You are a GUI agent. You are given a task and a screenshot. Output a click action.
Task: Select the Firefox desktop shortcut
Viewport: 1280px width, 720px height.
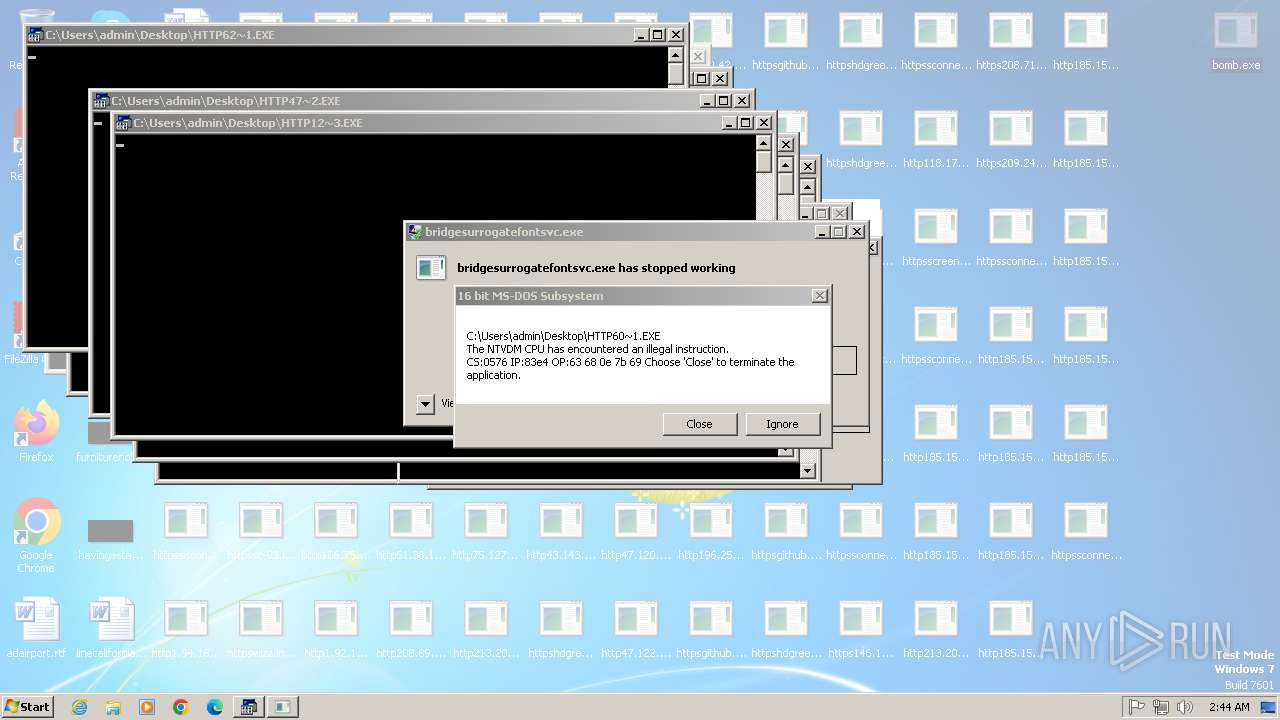tap(36, 432)
